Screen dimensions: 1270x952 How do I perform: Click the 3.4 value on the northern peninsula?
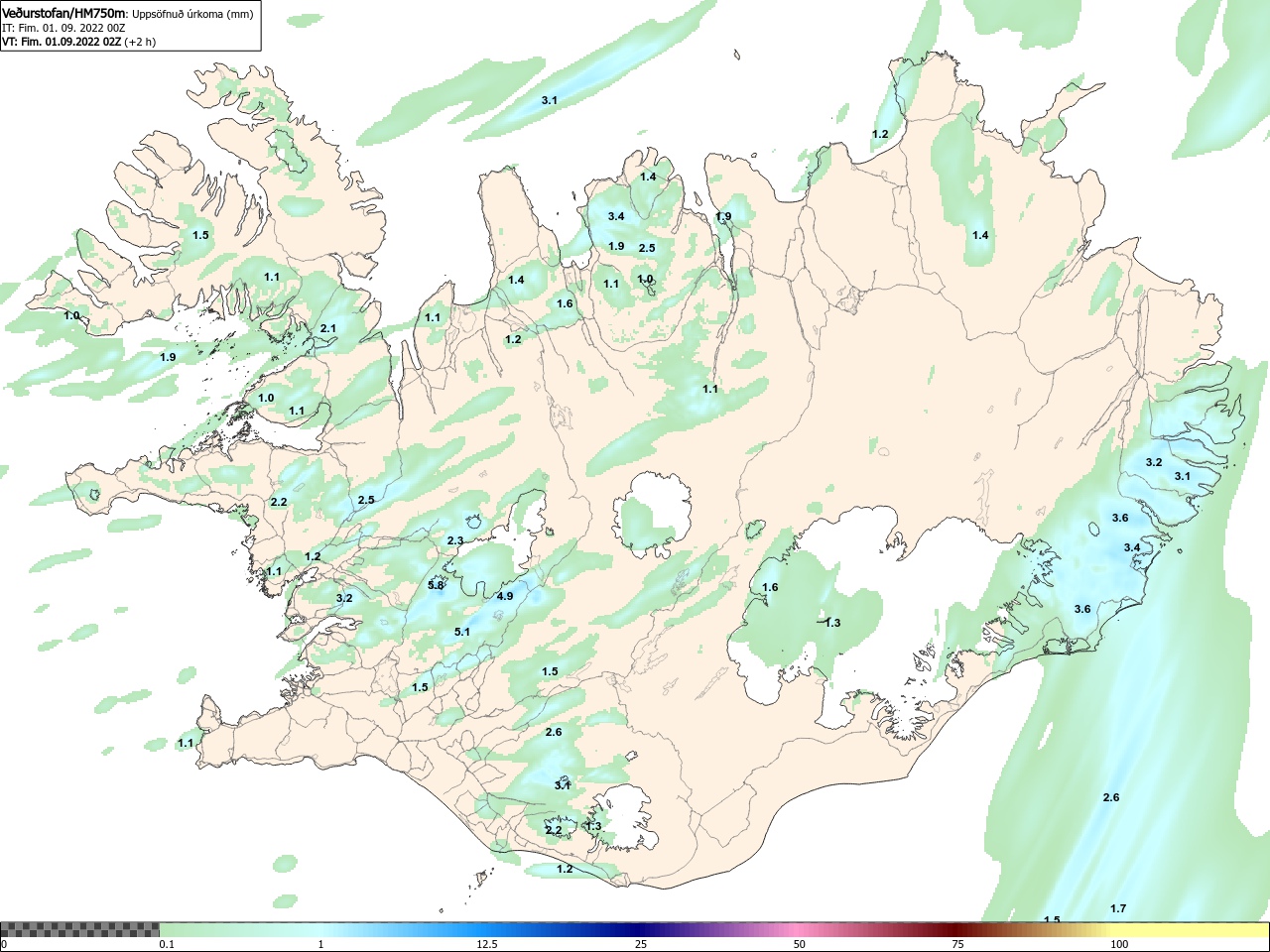616,216
